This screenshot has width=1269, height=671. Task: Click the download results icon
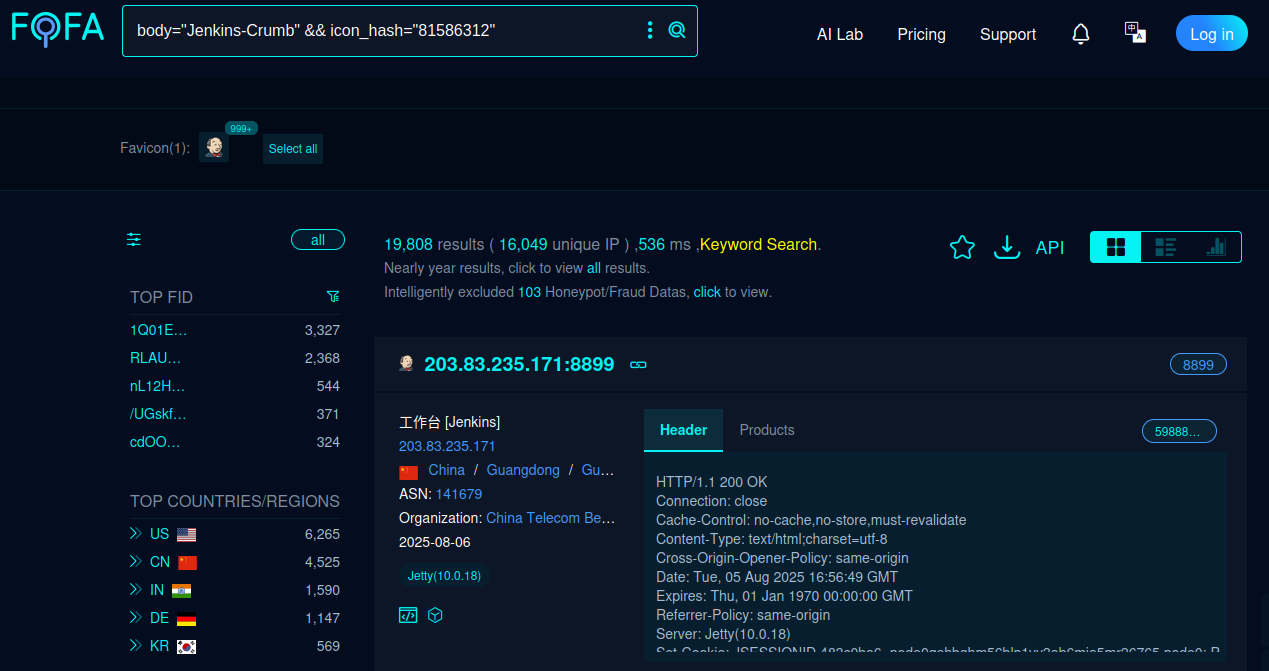tap(1006, 247)
